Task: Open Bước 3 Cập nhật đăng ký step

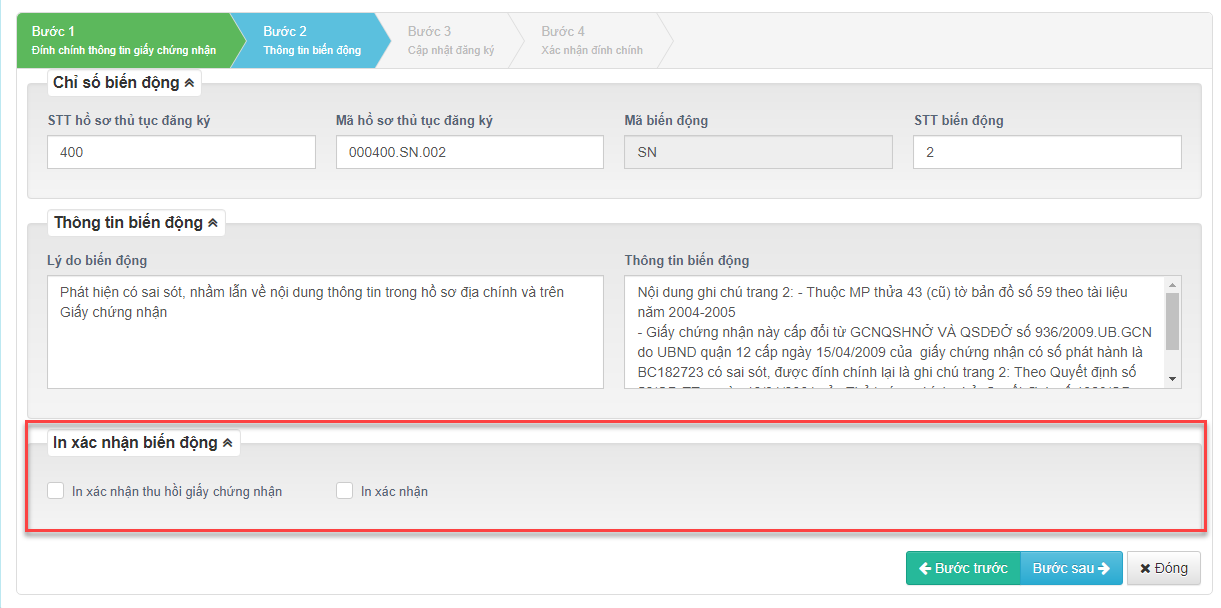Action: click(450, 40)
